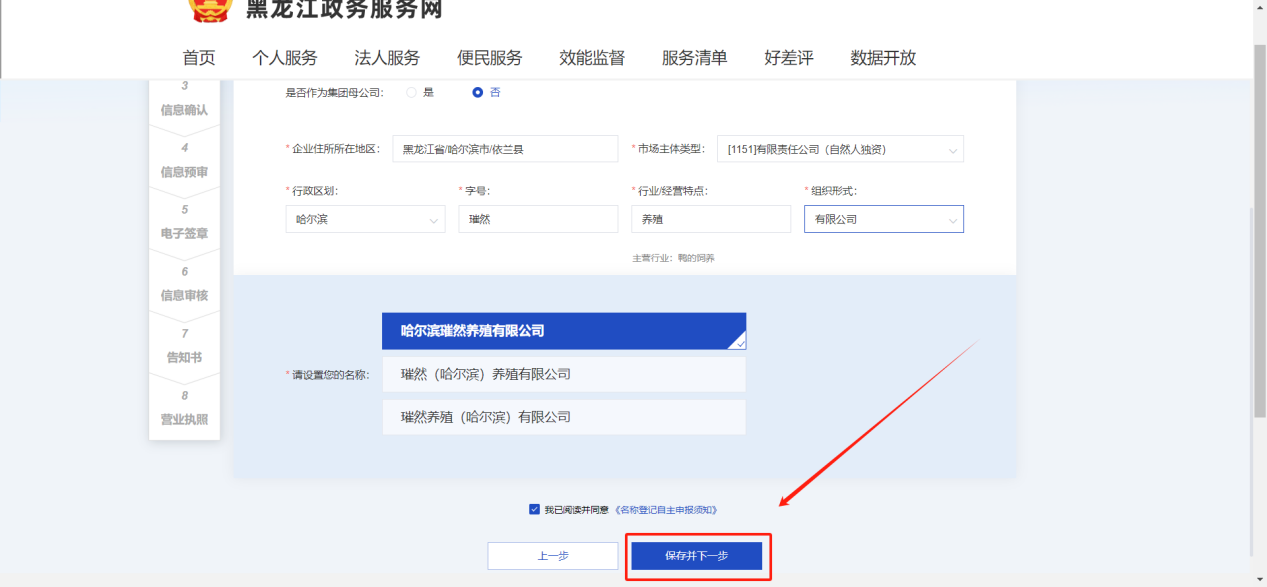Click the national emblem logo
The image size is (1267, 587).
(x=210, y=9)
